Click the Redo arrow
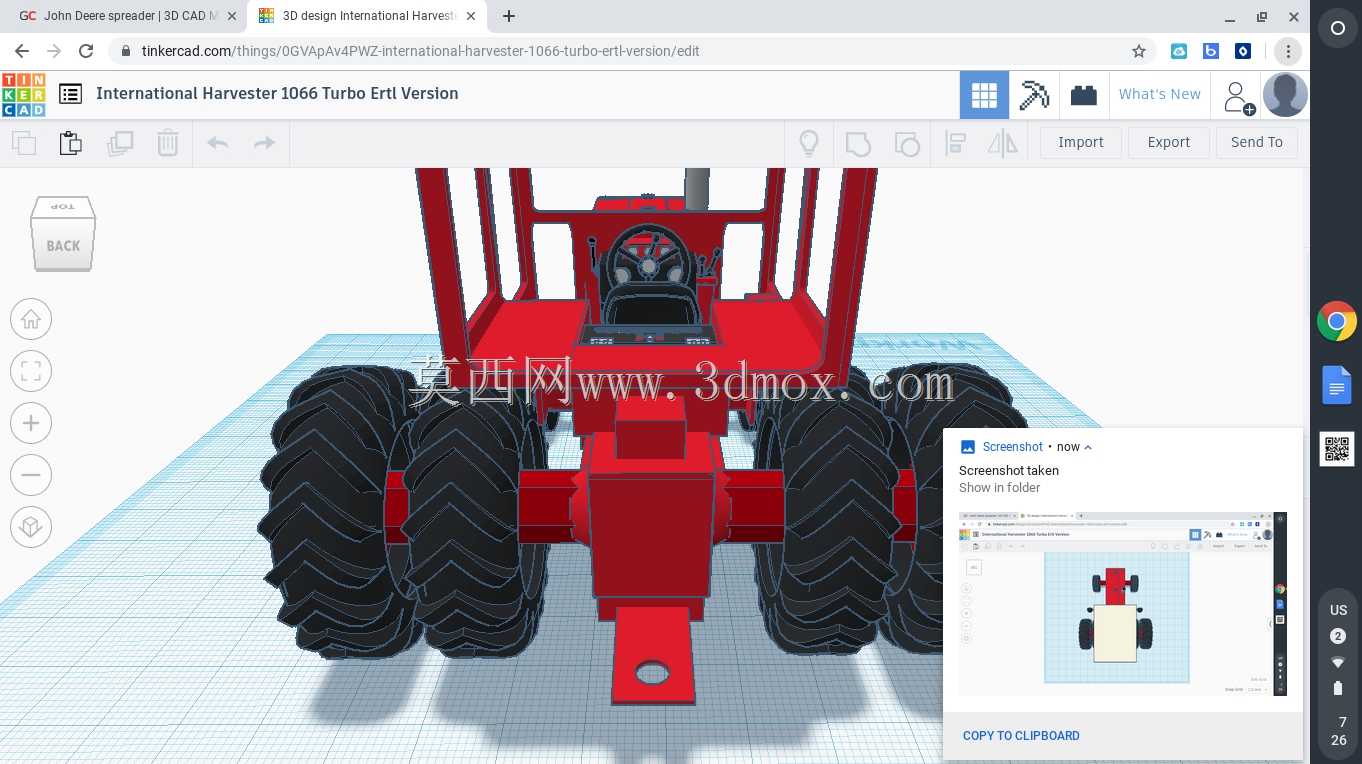1362x764 pixels. (x=264, y=143)
